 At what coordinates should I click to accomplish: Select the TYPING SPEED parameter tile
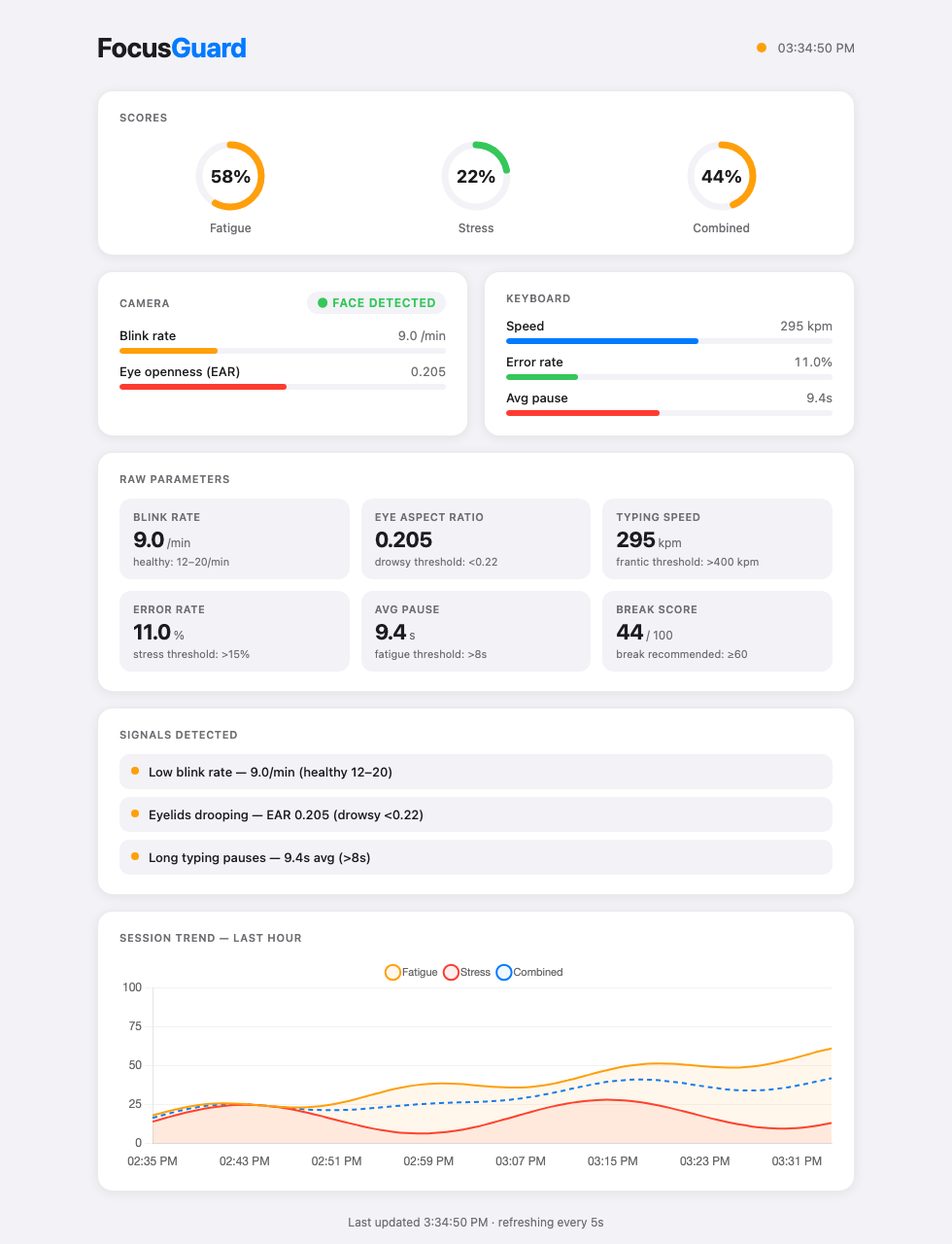point(718,539)
